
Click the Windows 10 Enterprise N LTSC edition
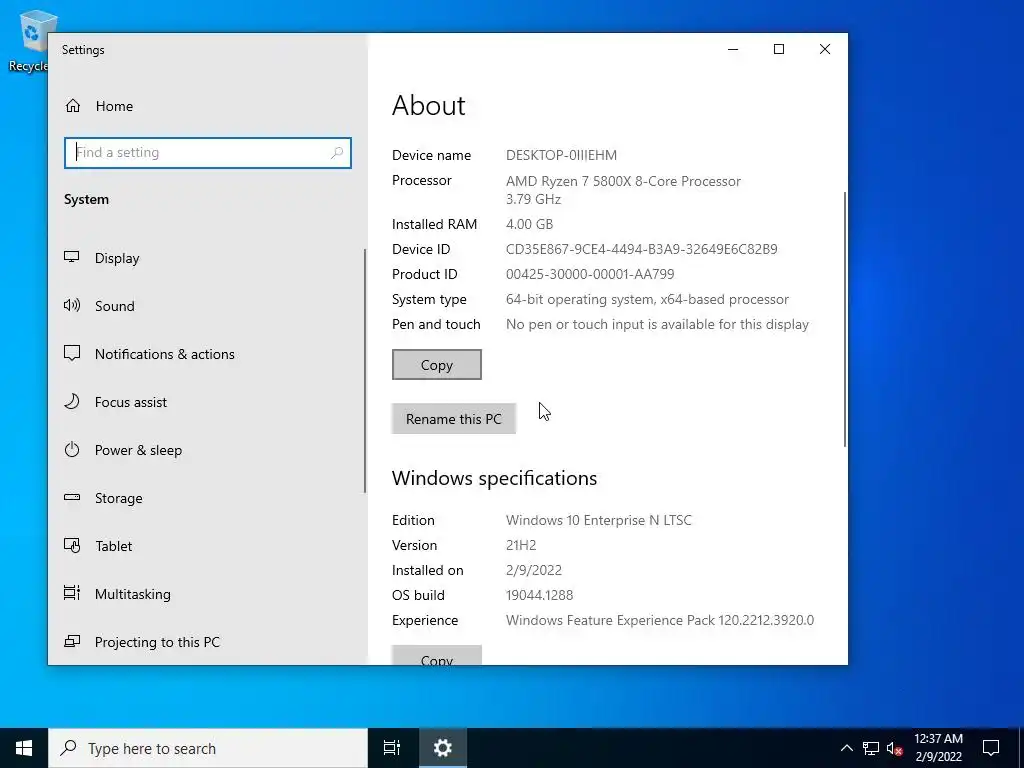click(x=599, y=520)
